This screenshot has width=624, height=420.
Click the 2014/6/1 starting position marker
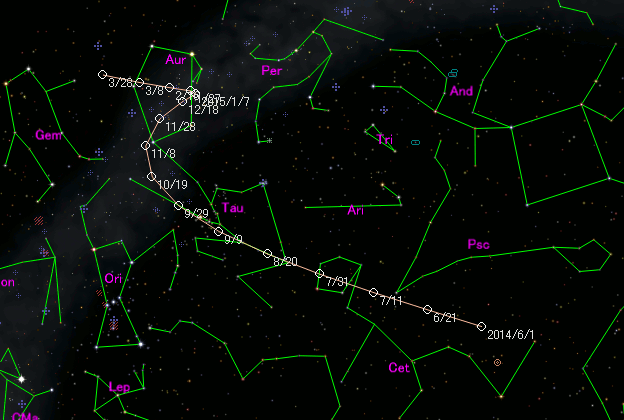pyautogui.click(x=481, y=326)
